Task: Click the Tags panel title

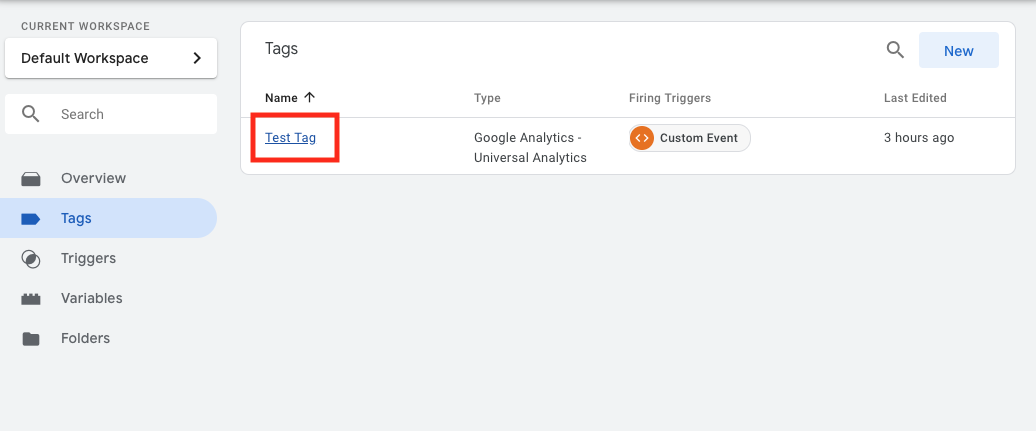Action: (281, 48)
